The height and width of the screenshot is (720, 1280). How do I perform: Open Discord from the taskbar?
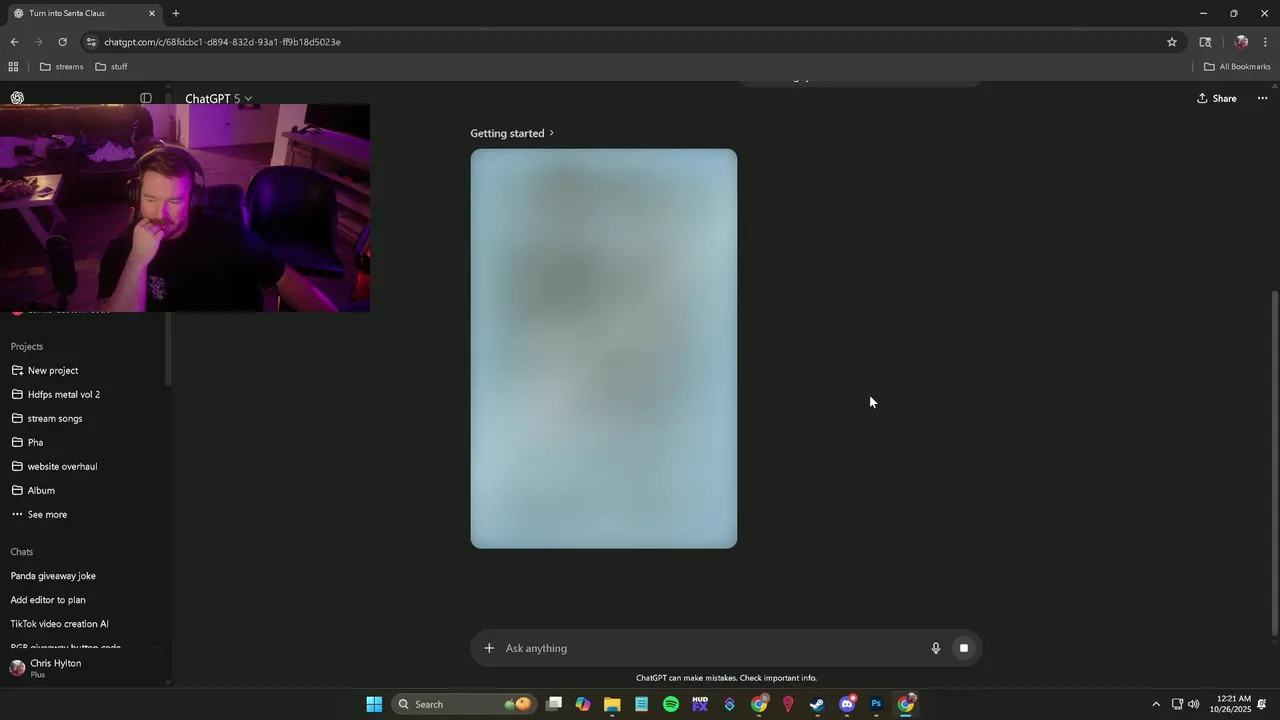pyautogui.click(x=847, y=704)
